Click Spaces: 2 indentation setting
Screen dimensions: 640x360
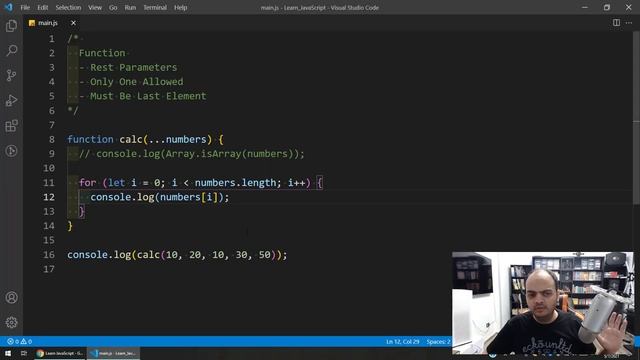(x=438, y=341)
